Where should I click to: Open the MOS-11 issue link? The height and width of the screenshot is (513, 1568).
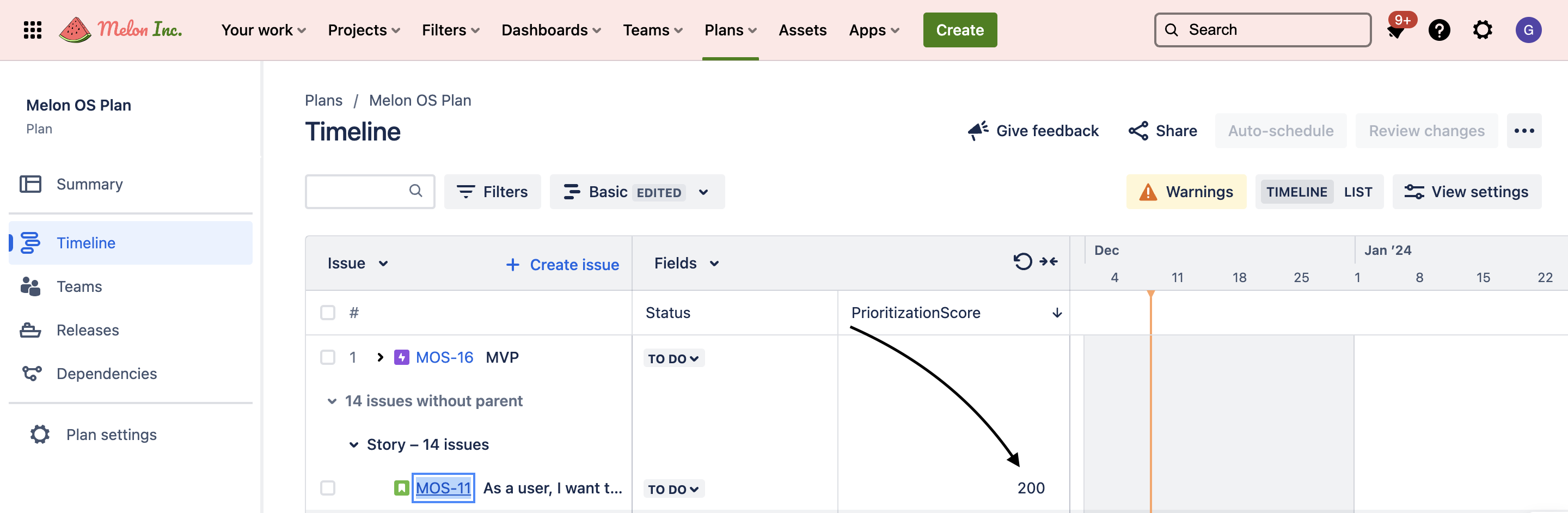443,488
